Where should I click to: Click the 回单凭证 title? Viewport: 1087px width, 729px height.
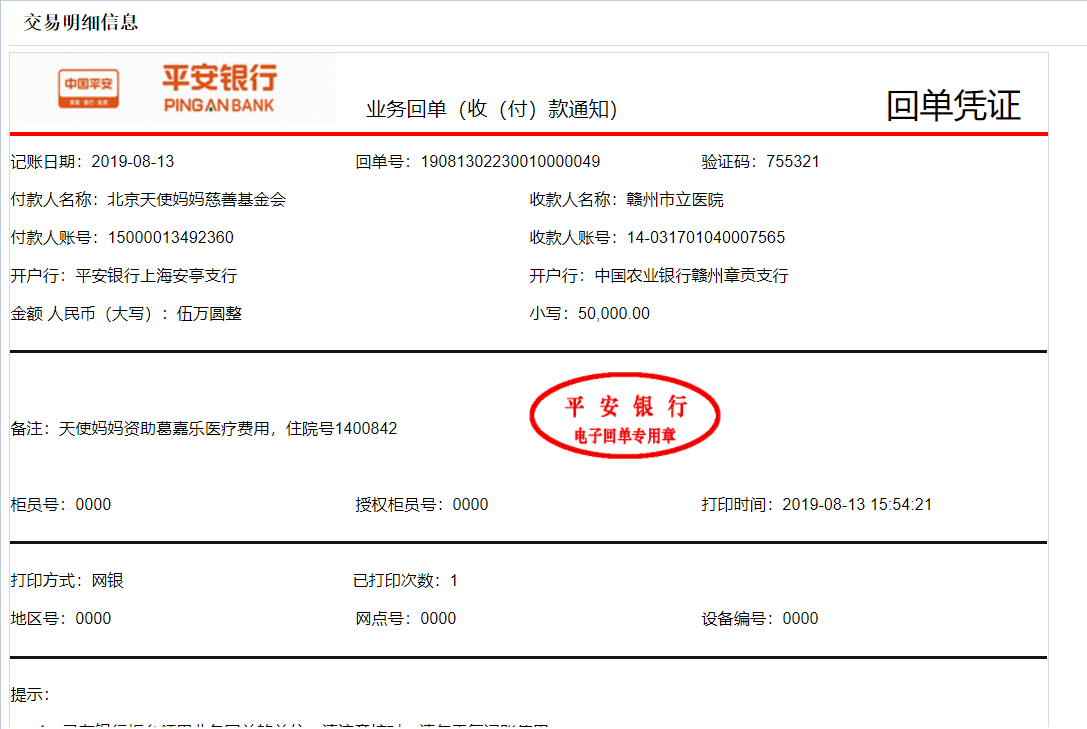(953, 106)
